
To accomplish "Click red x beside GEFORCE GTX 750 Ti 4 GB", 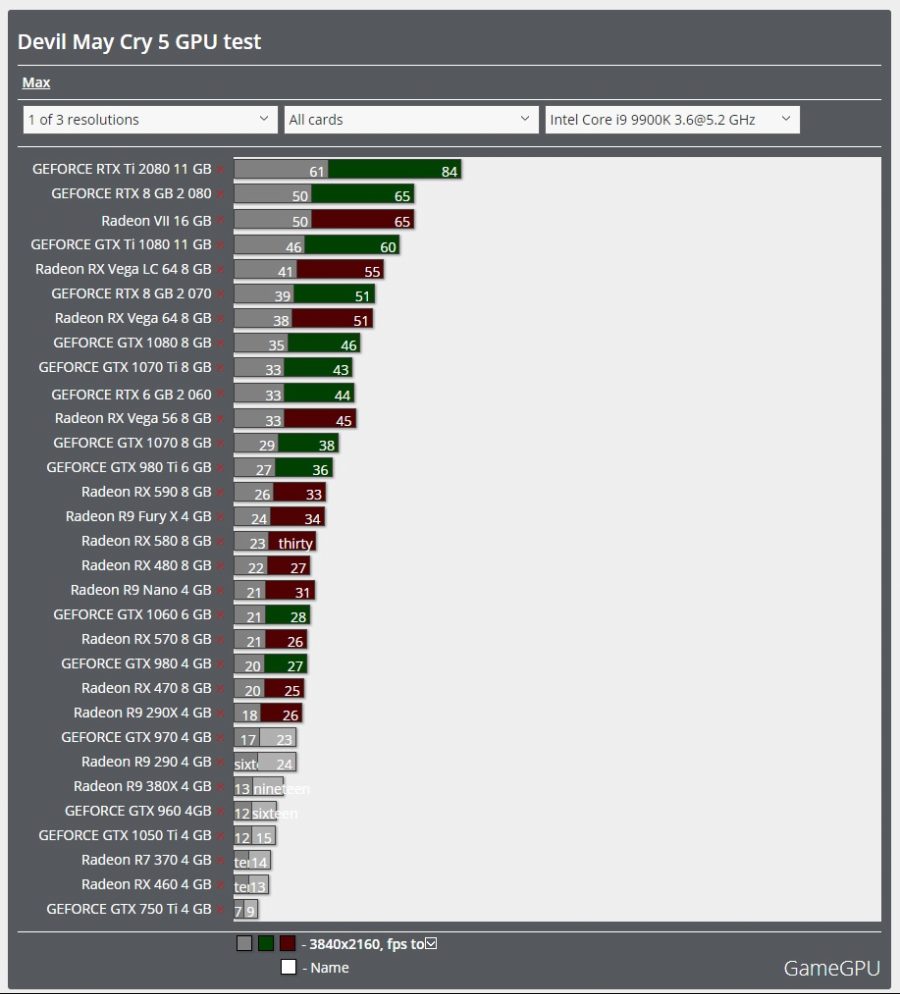I will tap(221, 909).
